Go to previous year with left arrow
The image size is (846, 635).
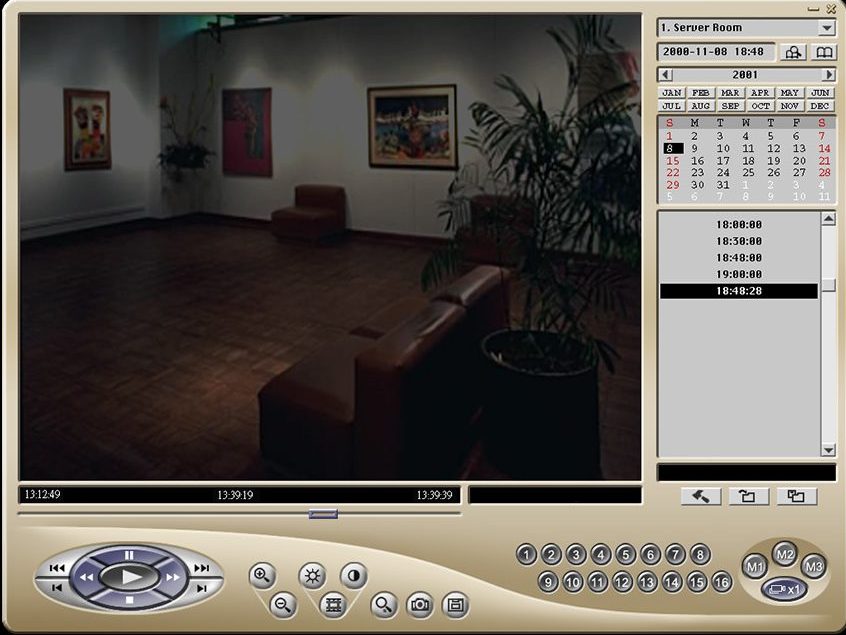point(666,75)
